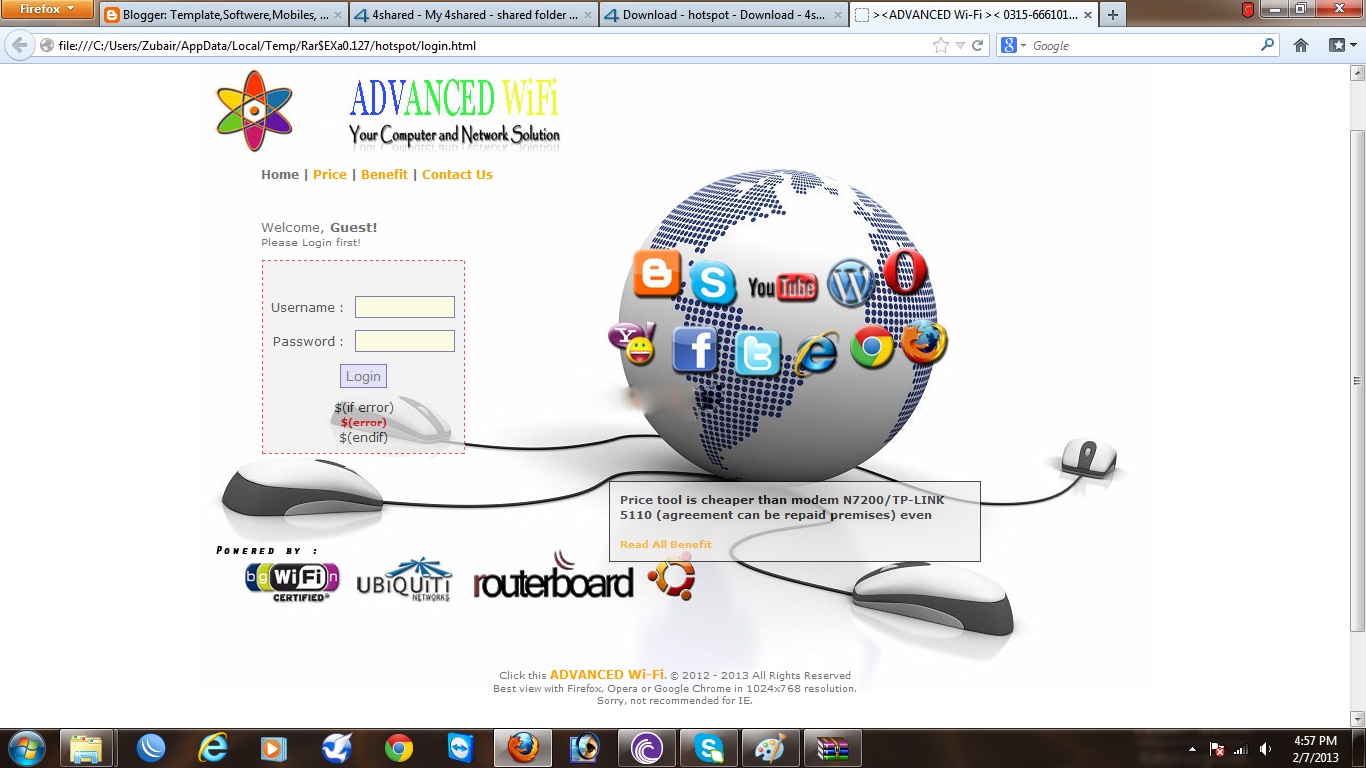The height and width of the screenshot is (768, 1366).
Task: Open the Benefit navigation link
Action: point(384,174)
